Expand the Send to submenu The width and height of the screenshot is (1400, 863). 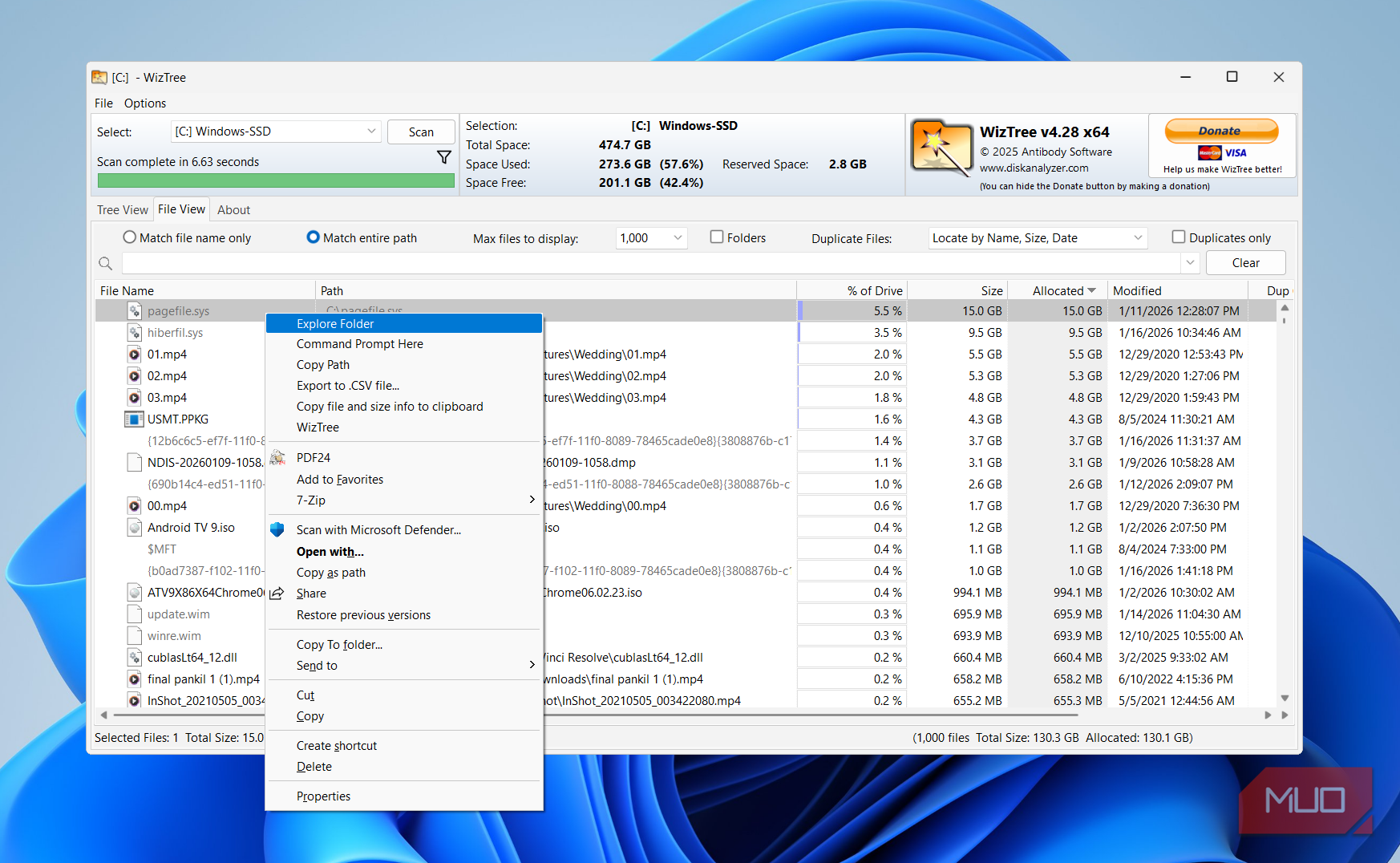[x=405, y=666]
